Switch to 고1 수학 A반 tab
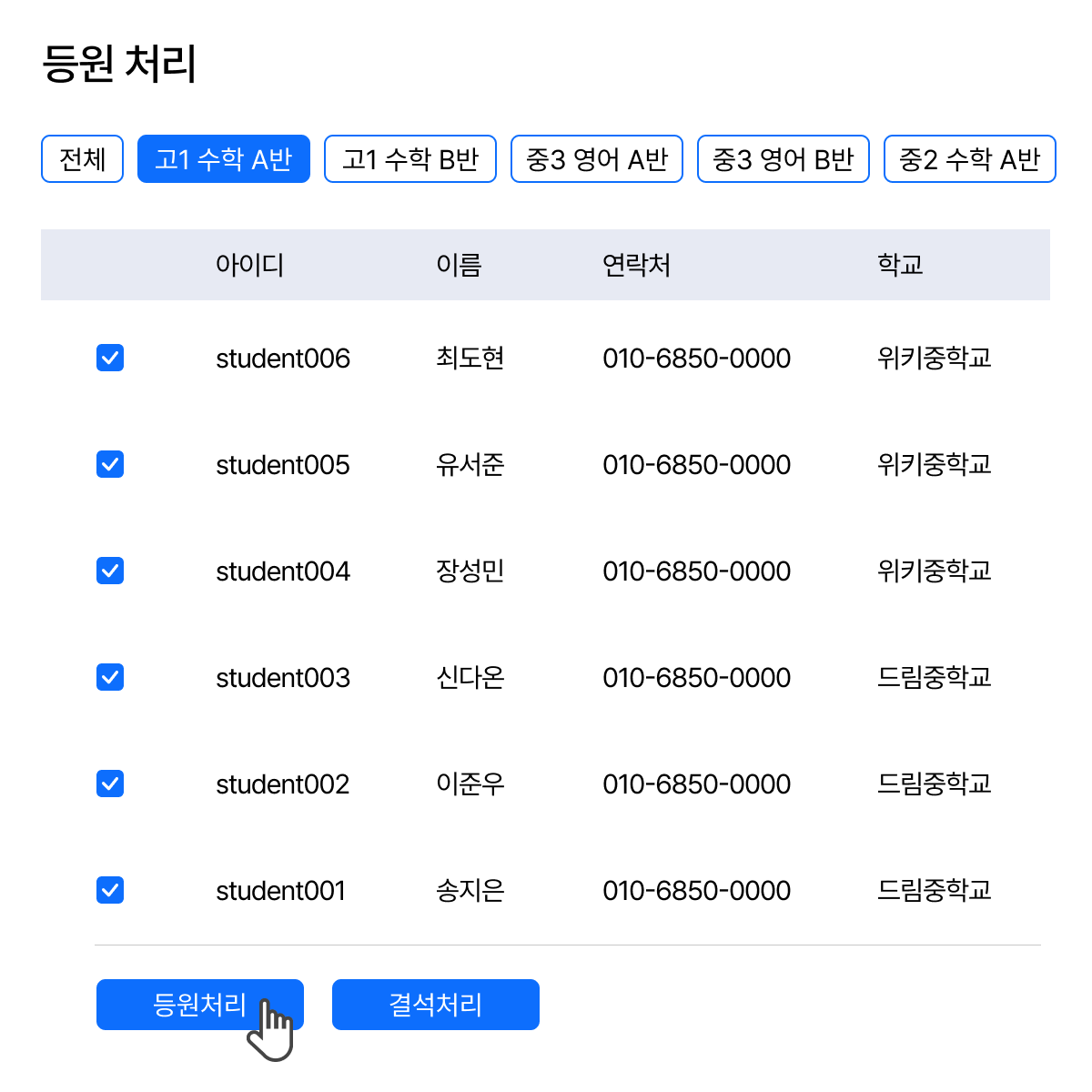This screenshot has height=1092, width=1092. pos(223,159)
